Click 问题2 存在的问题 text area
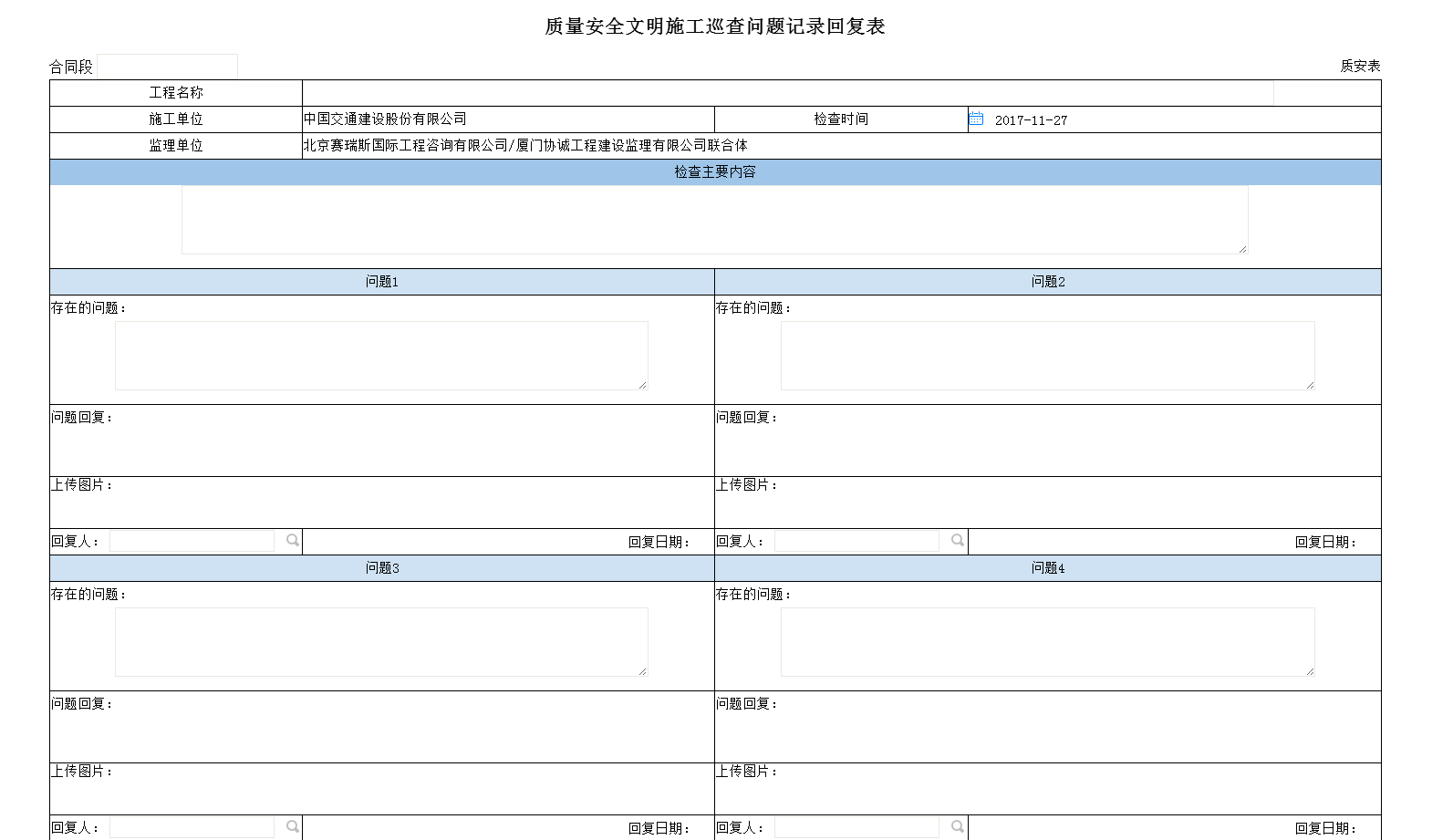The height and width of the screenshot is (840, 1453). click(x=1047, y=356)
